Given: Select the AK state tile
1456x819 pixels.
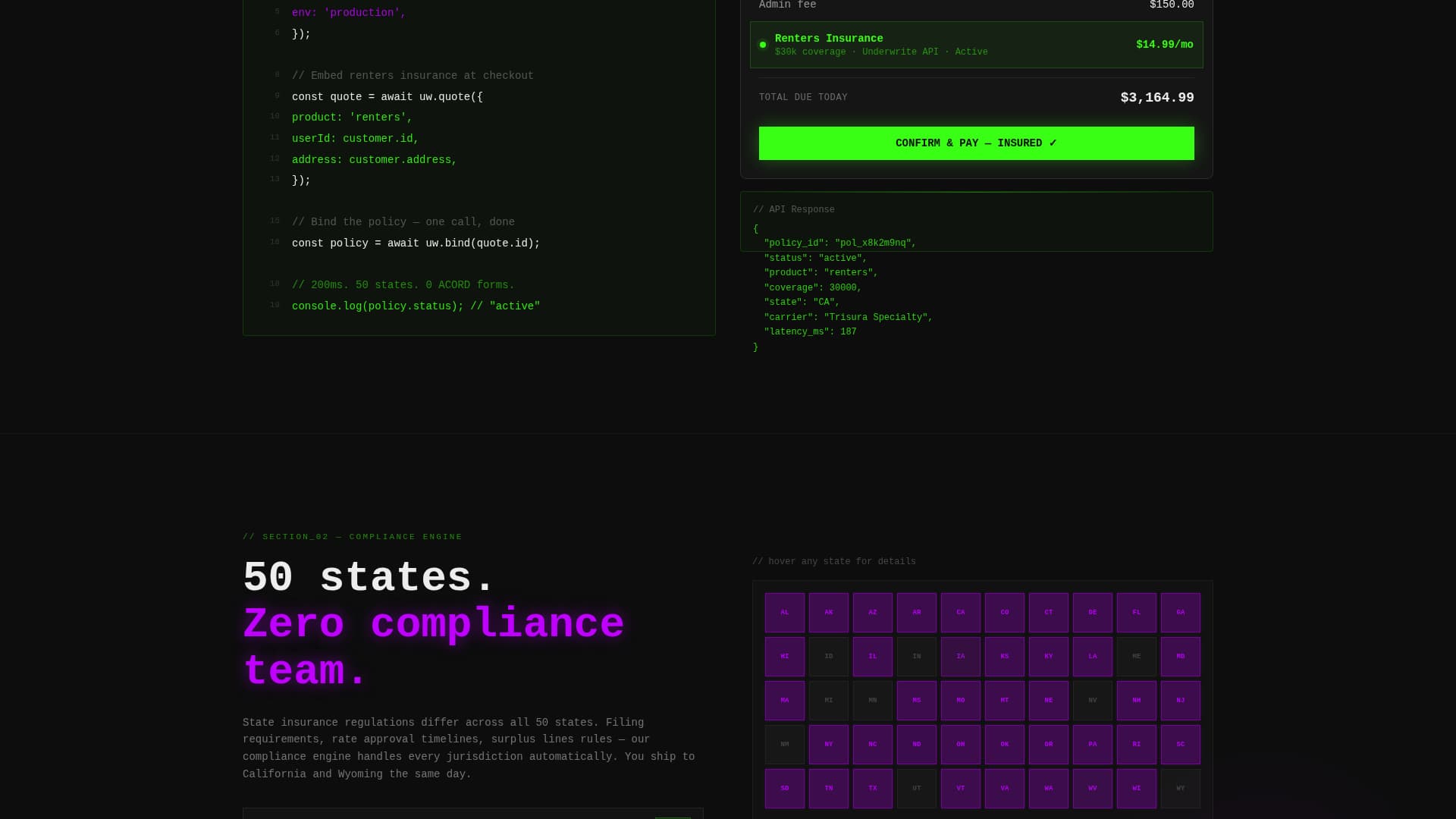Looking at the screenshot, I should click(829, 613).
